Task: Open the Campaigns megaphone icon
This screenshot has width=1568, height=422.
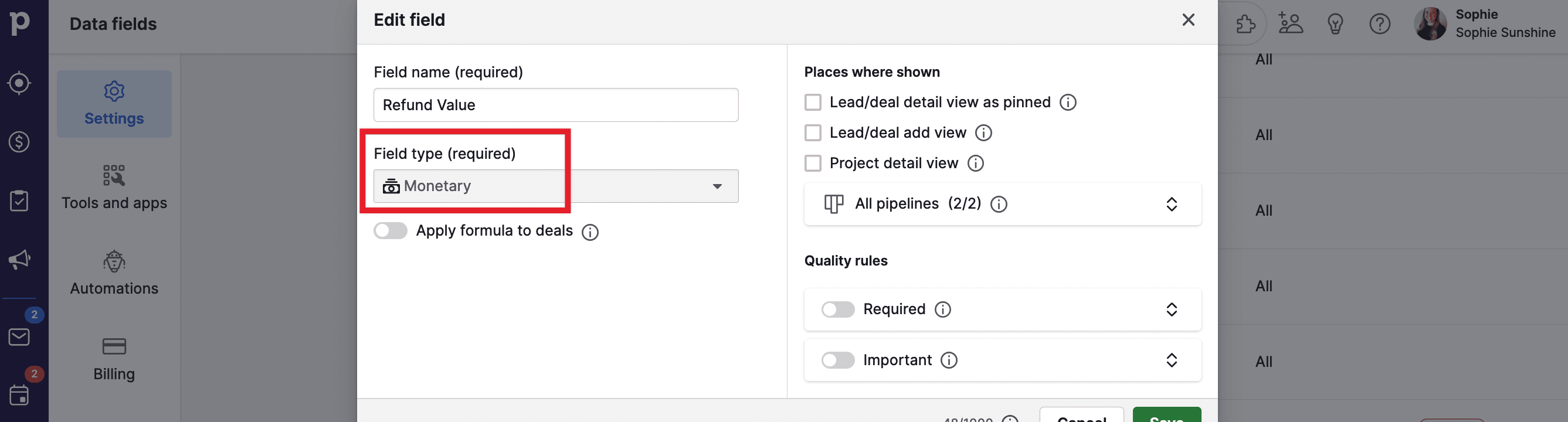Action: [x=19, y=260]
